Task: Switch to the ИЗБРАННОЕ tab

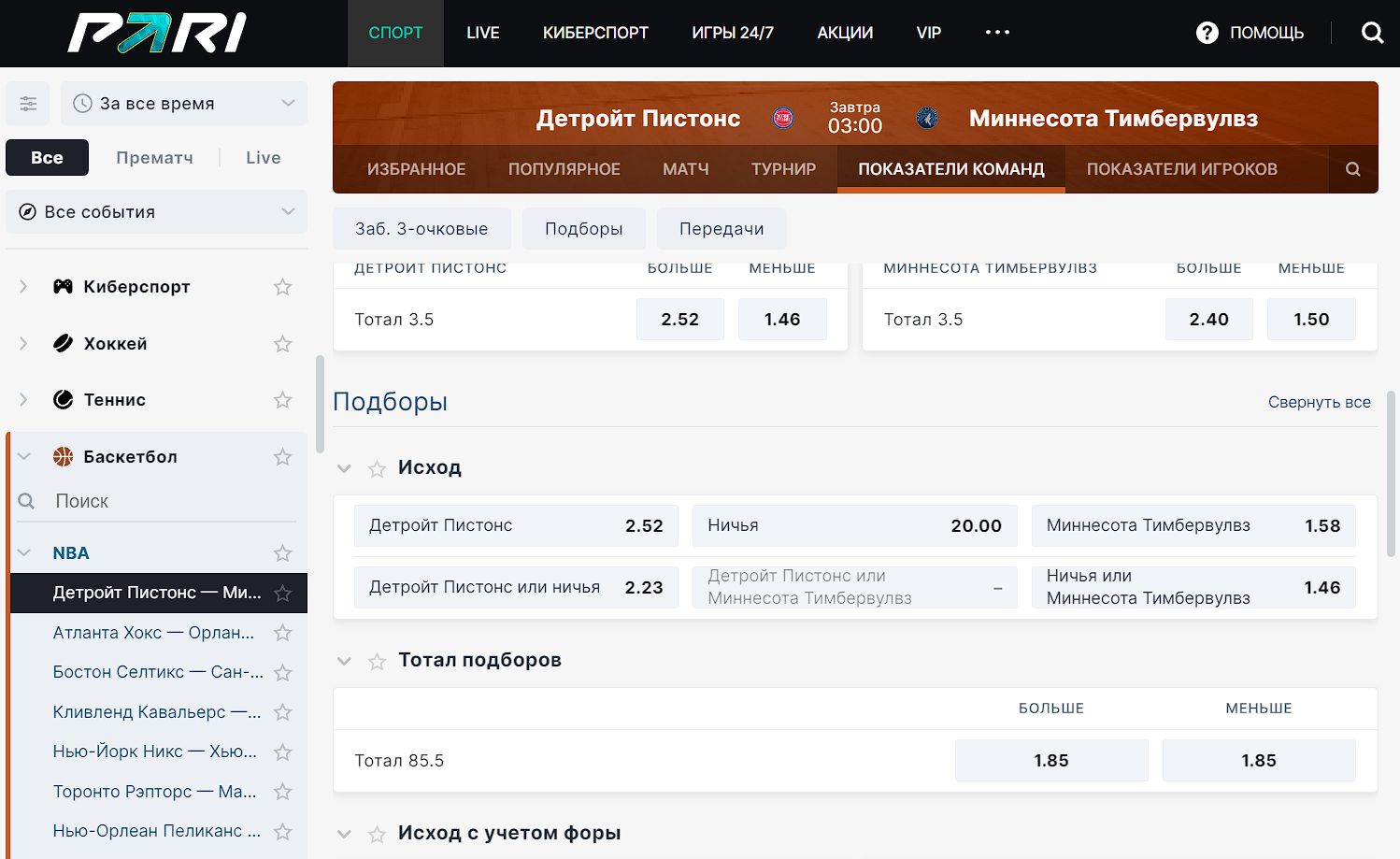Action: coord(417,169)
